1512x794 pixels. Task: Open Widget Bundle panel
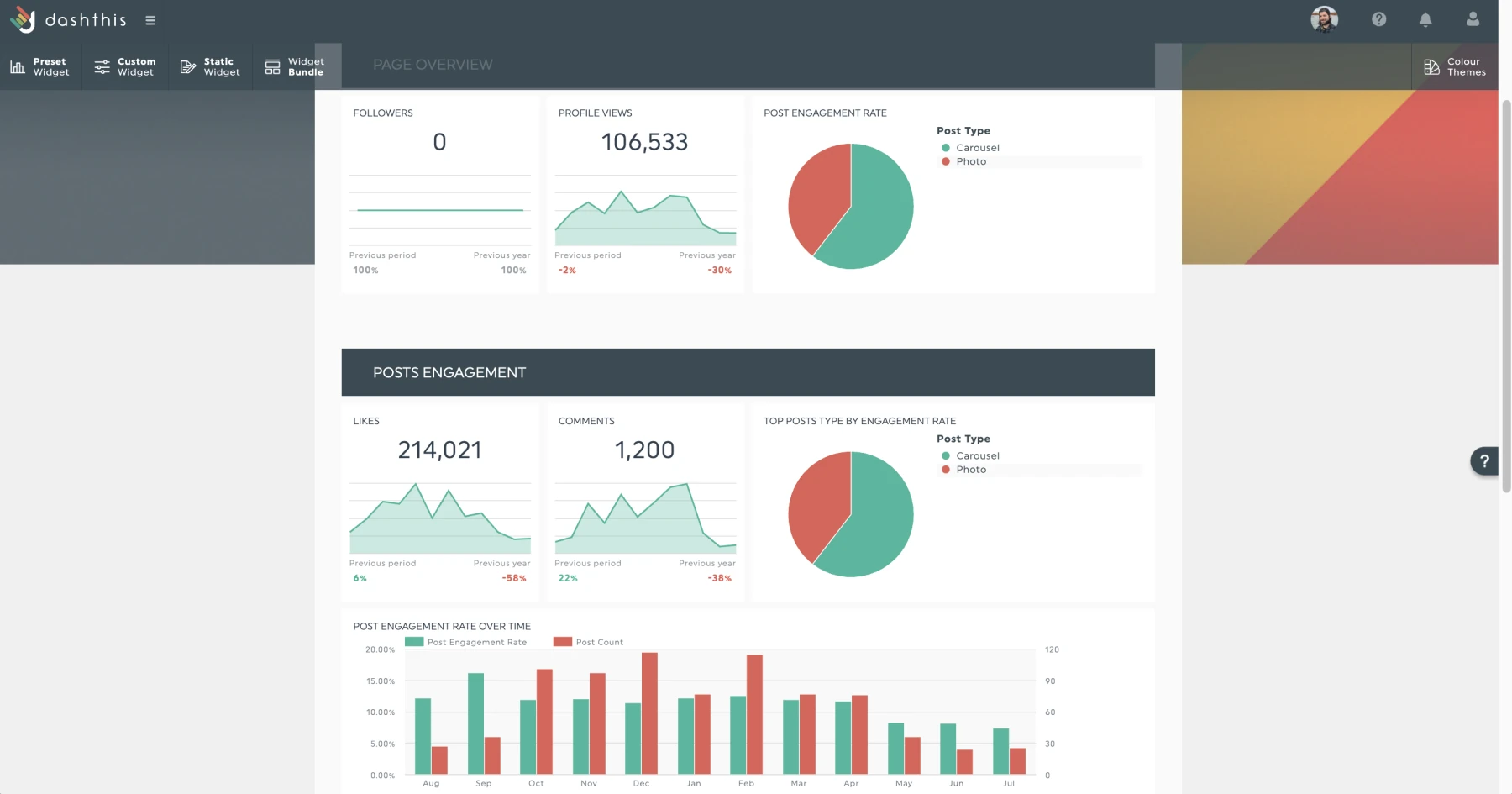296,66
